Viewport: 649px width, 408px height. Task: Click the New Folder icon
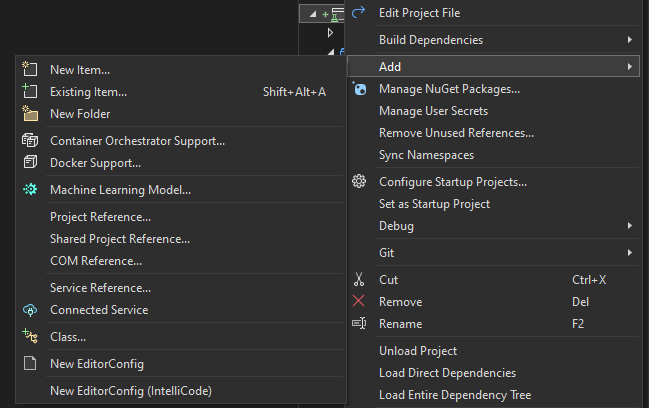(x=29, y=114)
